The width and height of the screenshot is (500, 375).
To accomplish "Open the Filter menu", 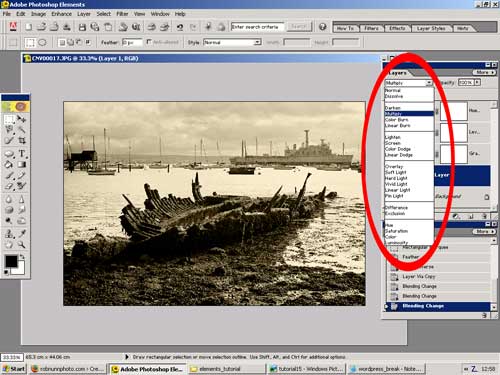I will click(x=122, y=14).
